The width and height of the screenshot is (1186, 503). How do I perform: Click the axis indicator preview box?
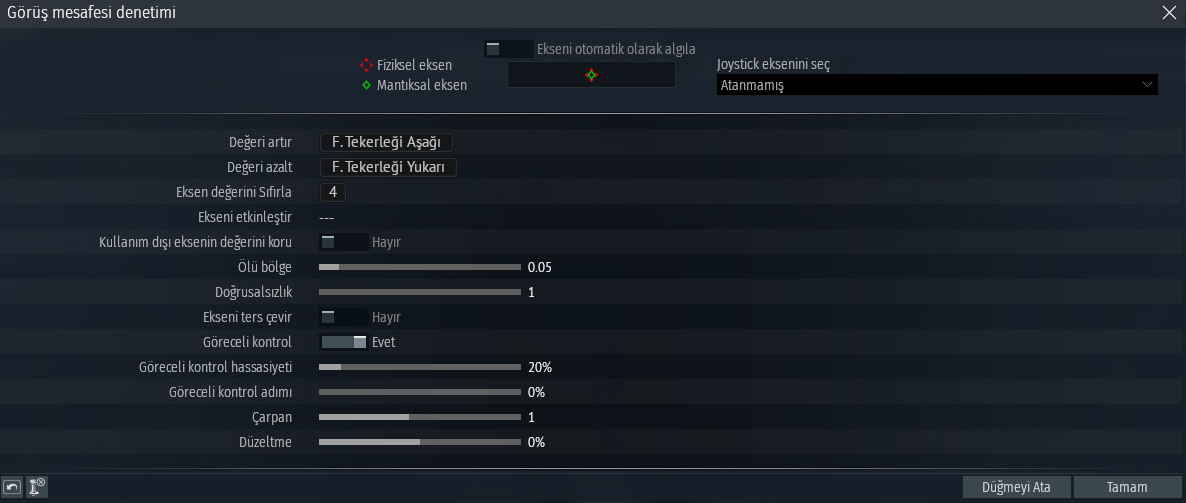pos(591,75)
